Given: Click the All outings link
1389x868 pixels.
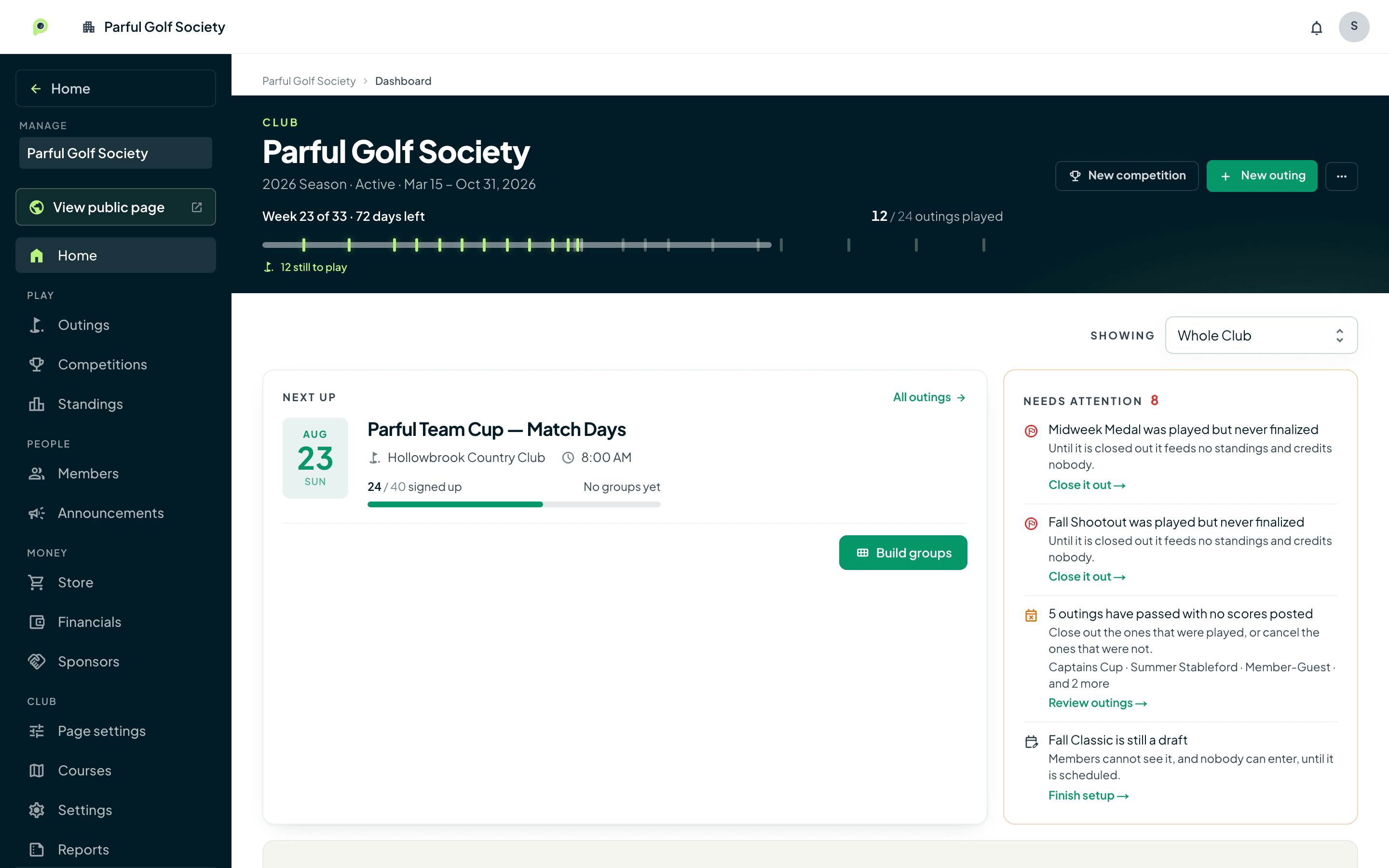Looking at the screenshot, I should coord(929,397).
